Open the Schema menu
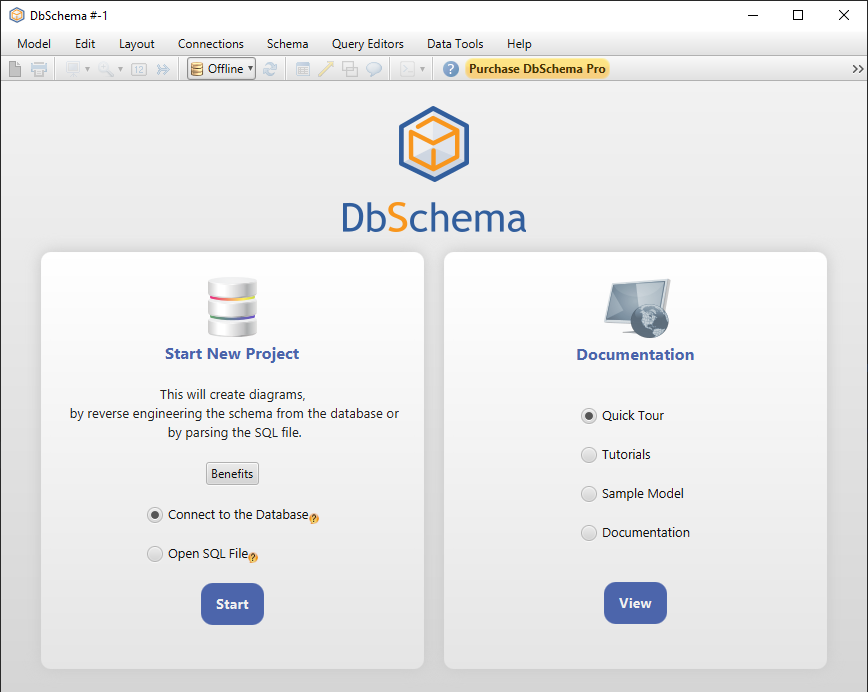The image size is (868, 692). click(287, 44)
